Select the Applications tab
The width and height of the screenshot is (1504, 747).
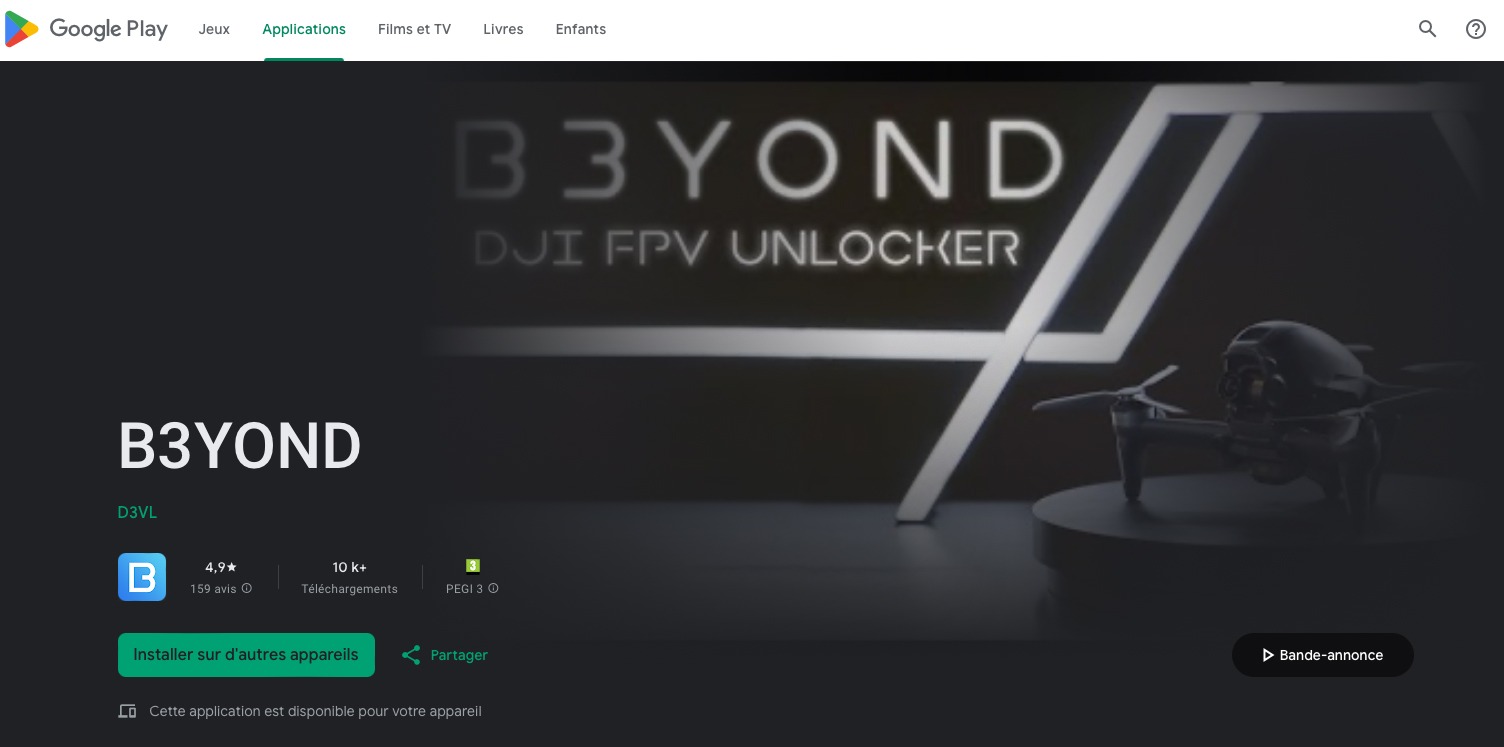(x=304, y=29)
